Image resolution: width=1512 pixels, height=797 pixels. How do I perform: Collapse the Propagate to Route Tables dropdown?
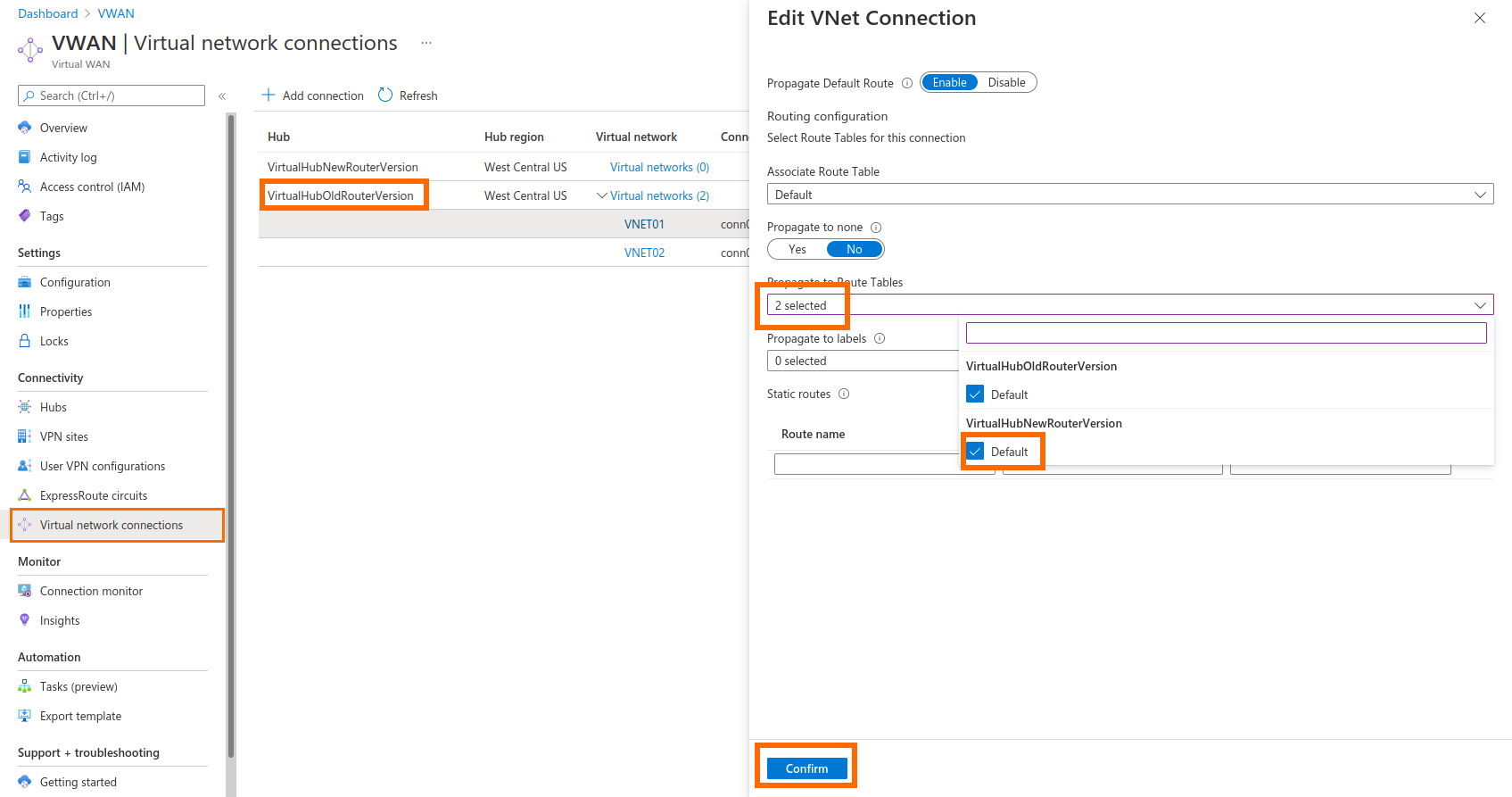coord(1480,305)
